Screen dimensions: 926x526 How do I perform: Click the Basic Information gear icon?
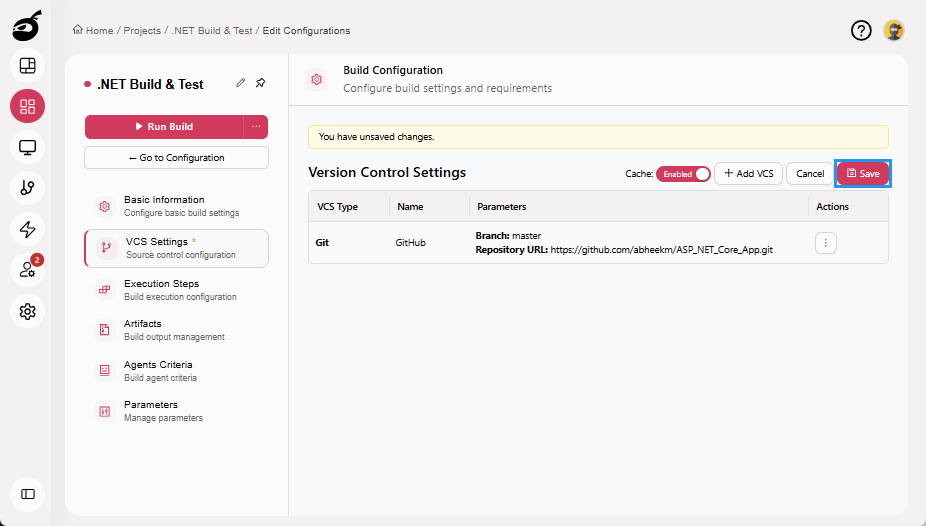(x=105, y=206)
